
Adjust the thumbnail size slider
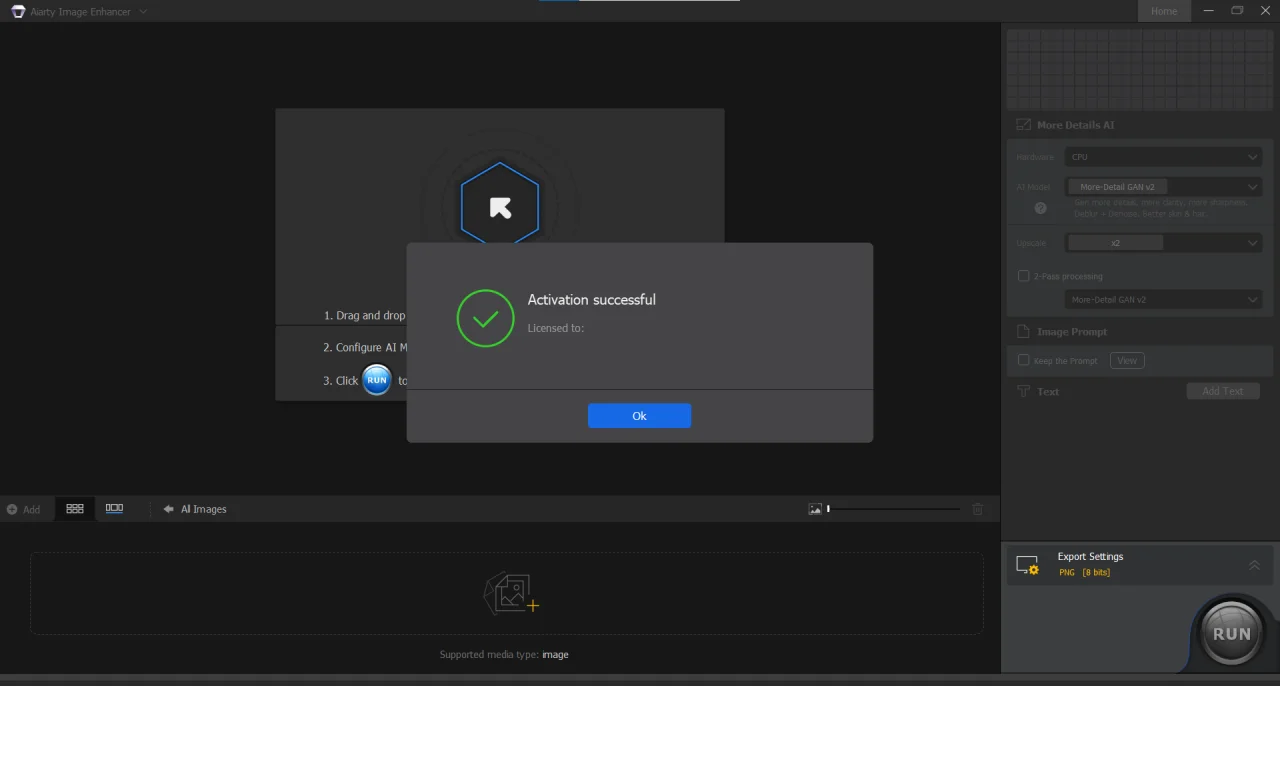pyautogui.click(x=894, y=509)
